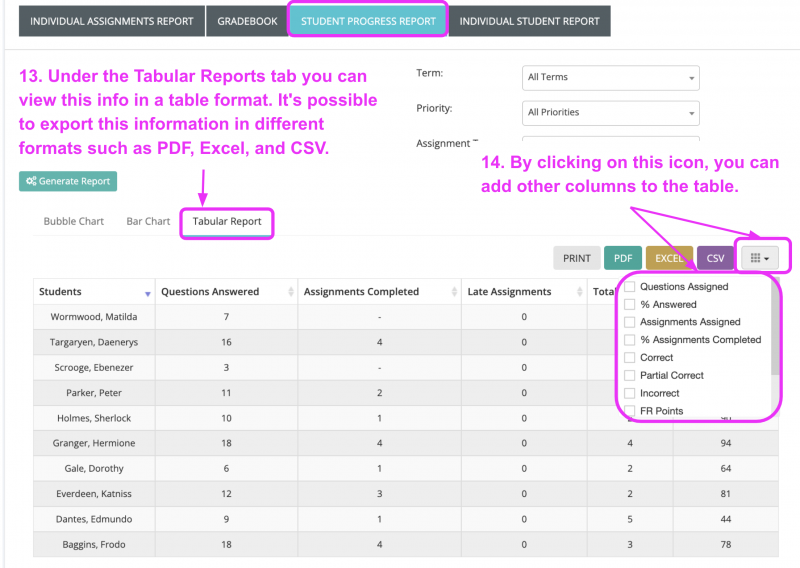The height and width of the screenshot is (568, 800).
Task: Expand the Term dropdown
Action: tap(610, 78)
